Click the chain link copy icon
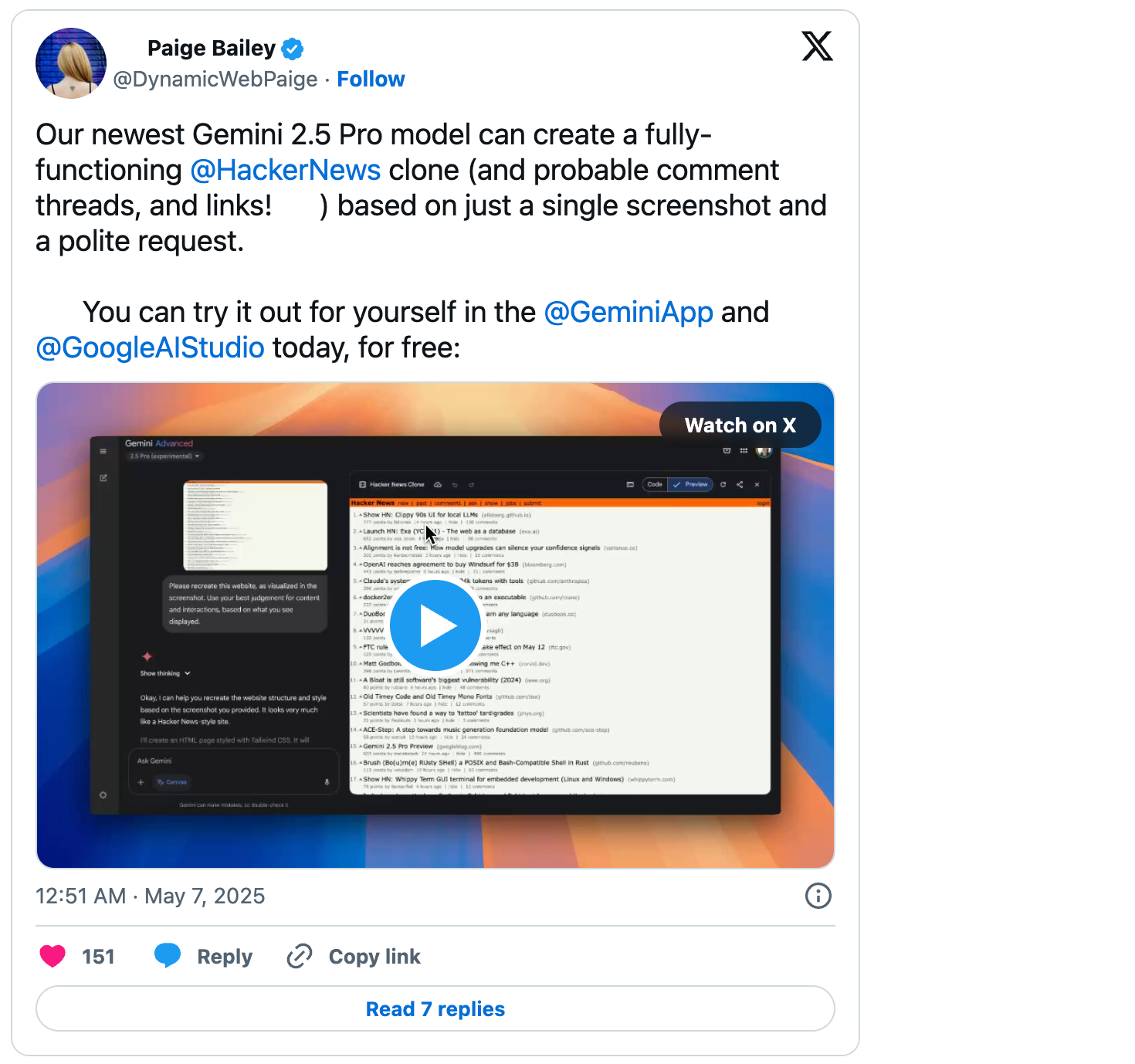Screen dimensions: 1135x1064 coord(300,956)
